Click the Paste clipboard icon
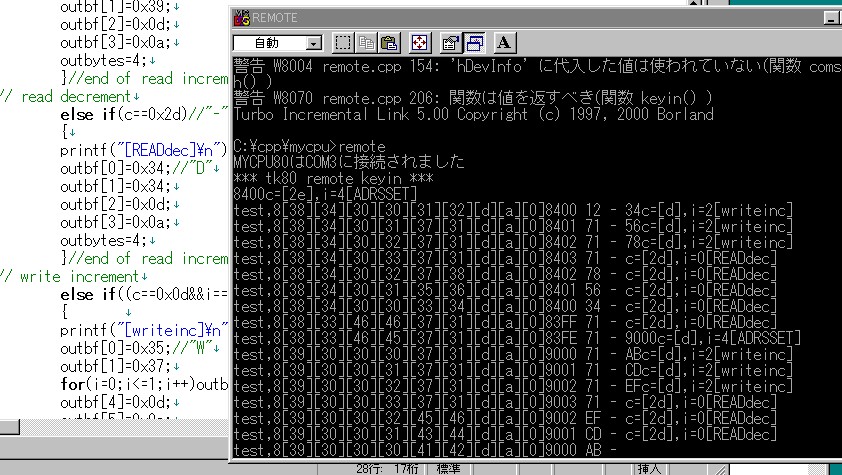This screenshot has height=475, width=842. pos(389,43)
